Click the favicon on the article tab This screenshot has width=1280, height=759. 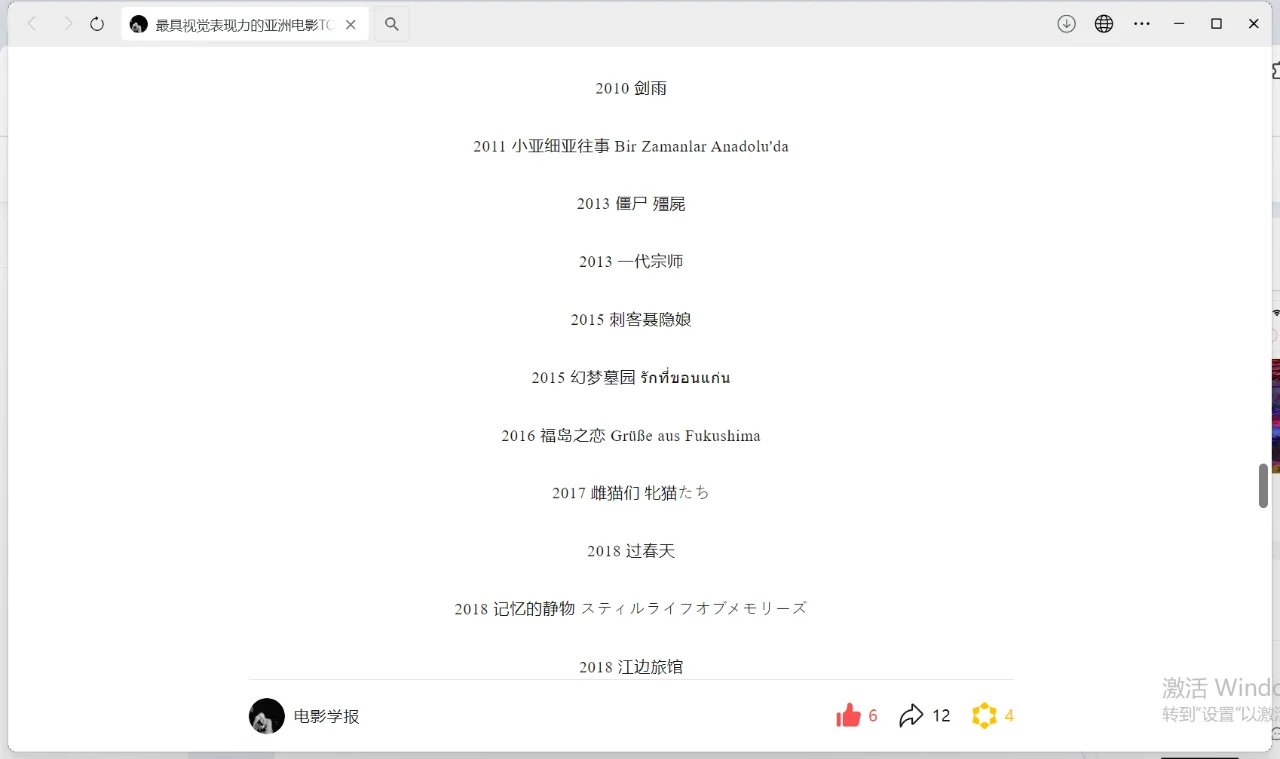pos(139,24)
